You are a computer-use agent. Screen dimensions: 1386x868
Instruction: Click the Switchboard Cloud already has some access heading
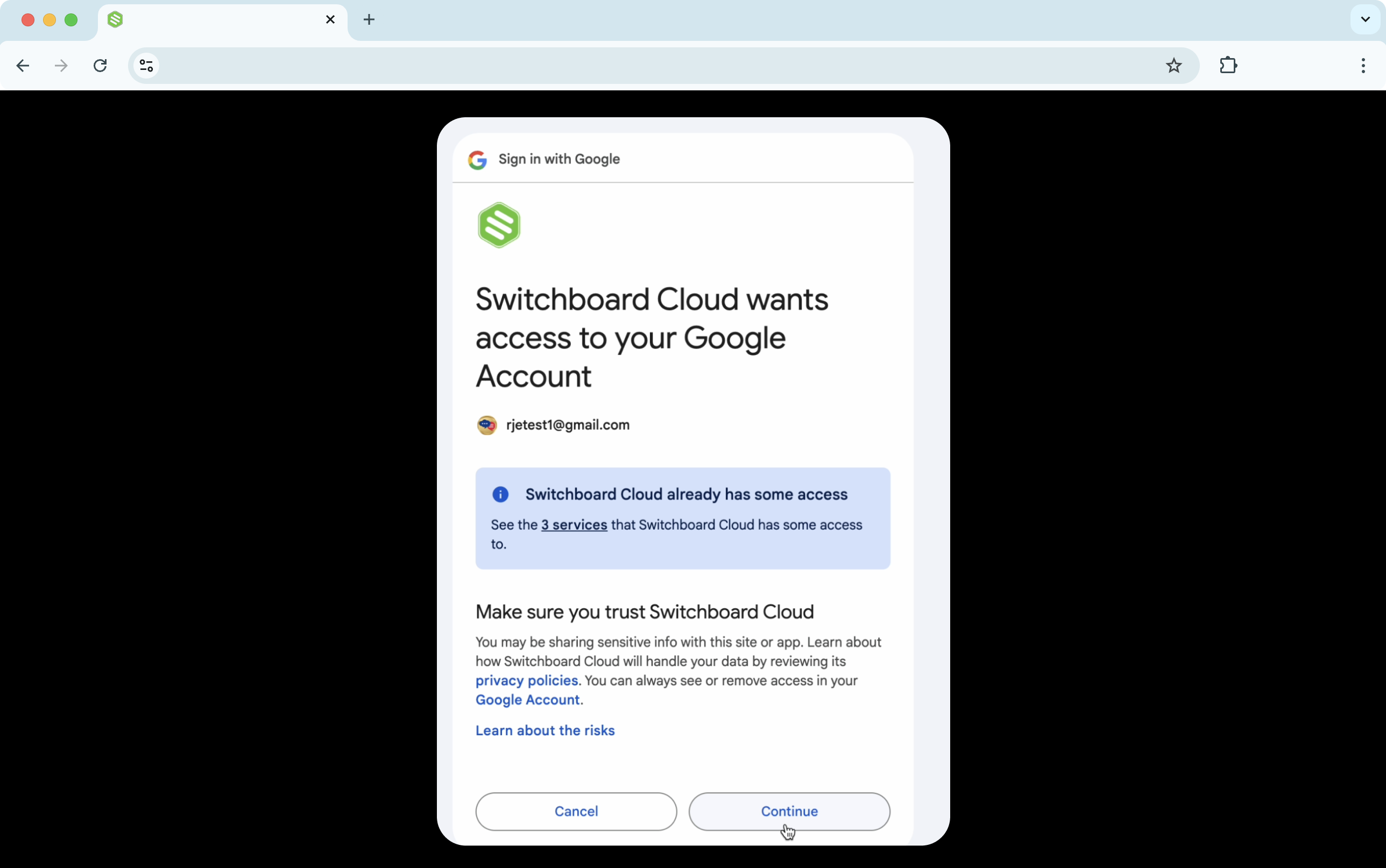(686, 494)
